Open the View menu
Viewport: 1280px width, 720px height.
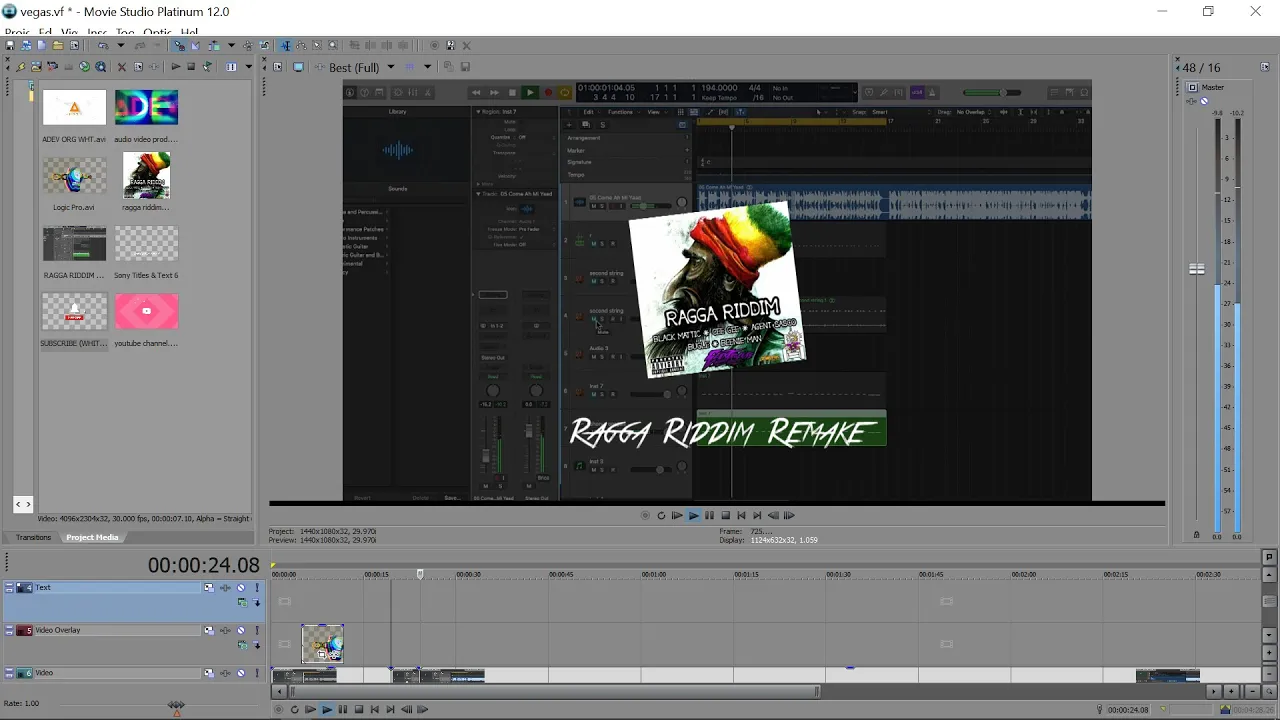[69, 32]
